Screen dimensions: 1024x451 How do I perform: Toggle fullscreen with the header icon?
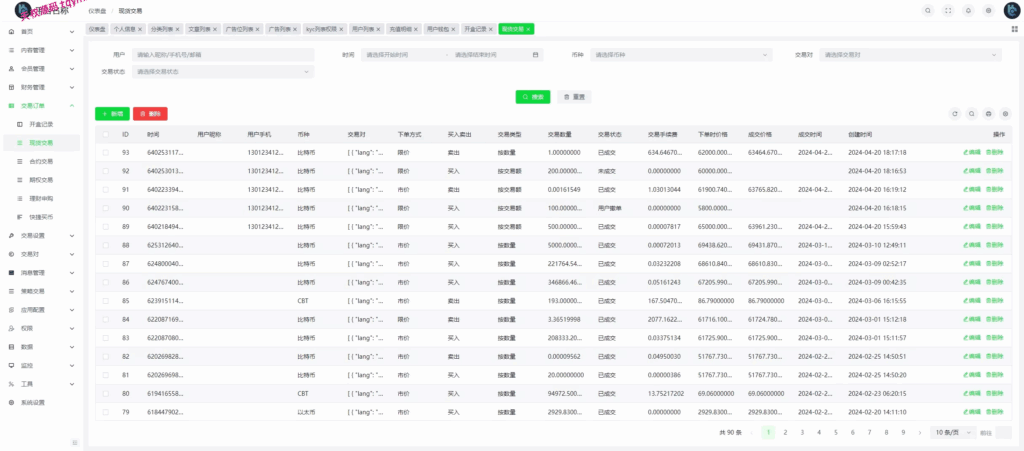click(948, 10)
